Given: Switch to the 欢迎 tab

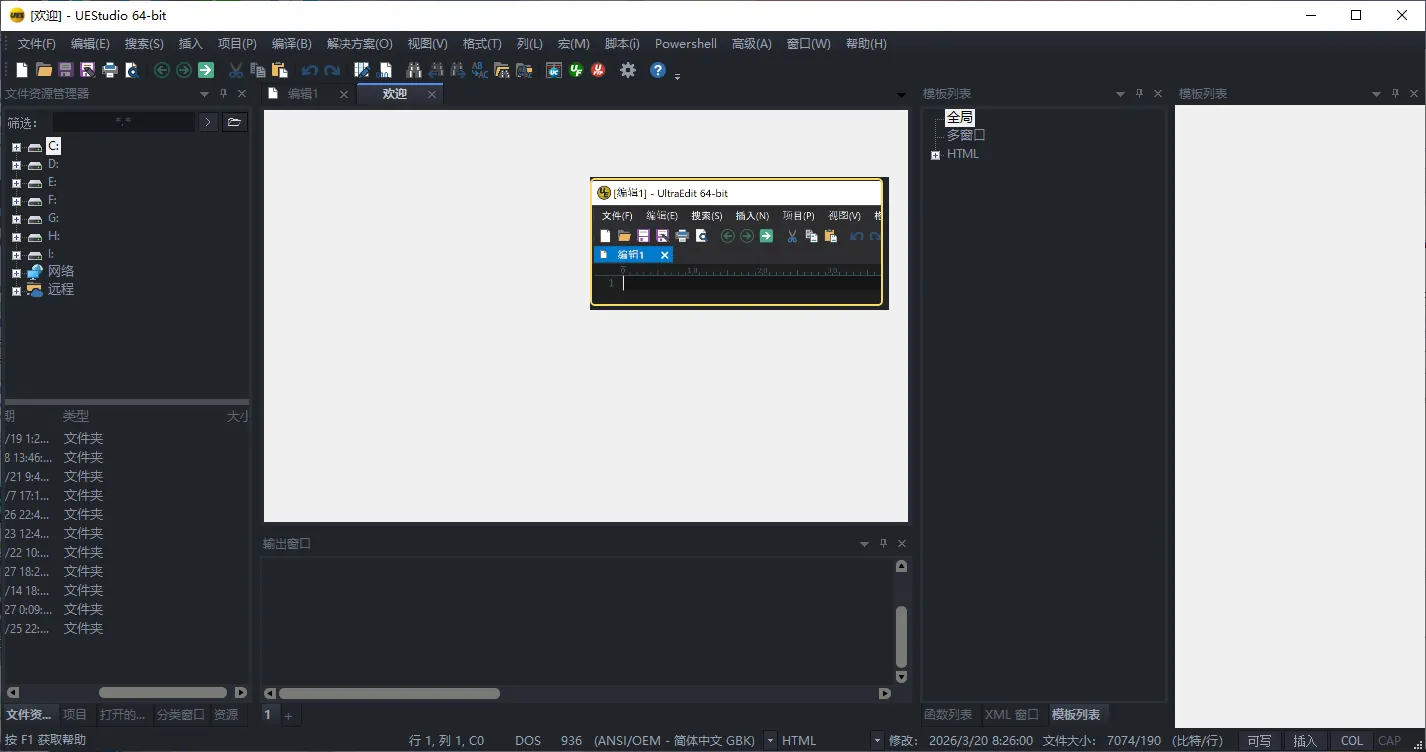Looking at the screenshot, I should coord(394,93).
